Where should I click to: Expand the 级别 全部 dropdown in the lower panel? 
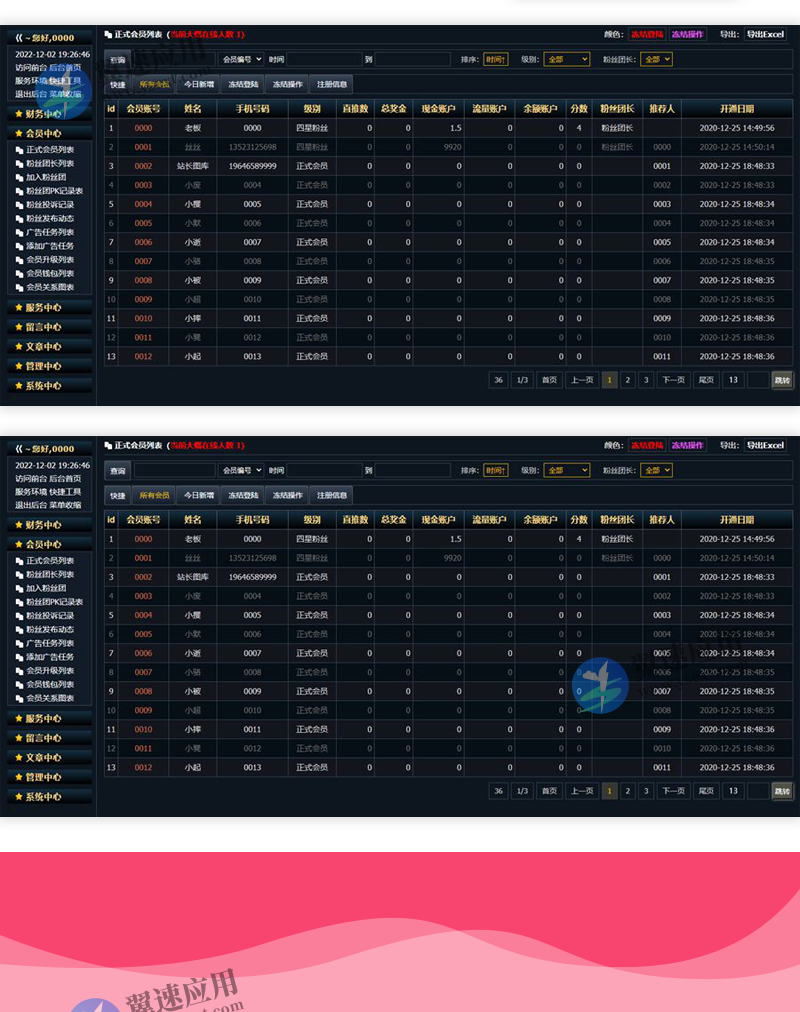click(x=566, y=470)
